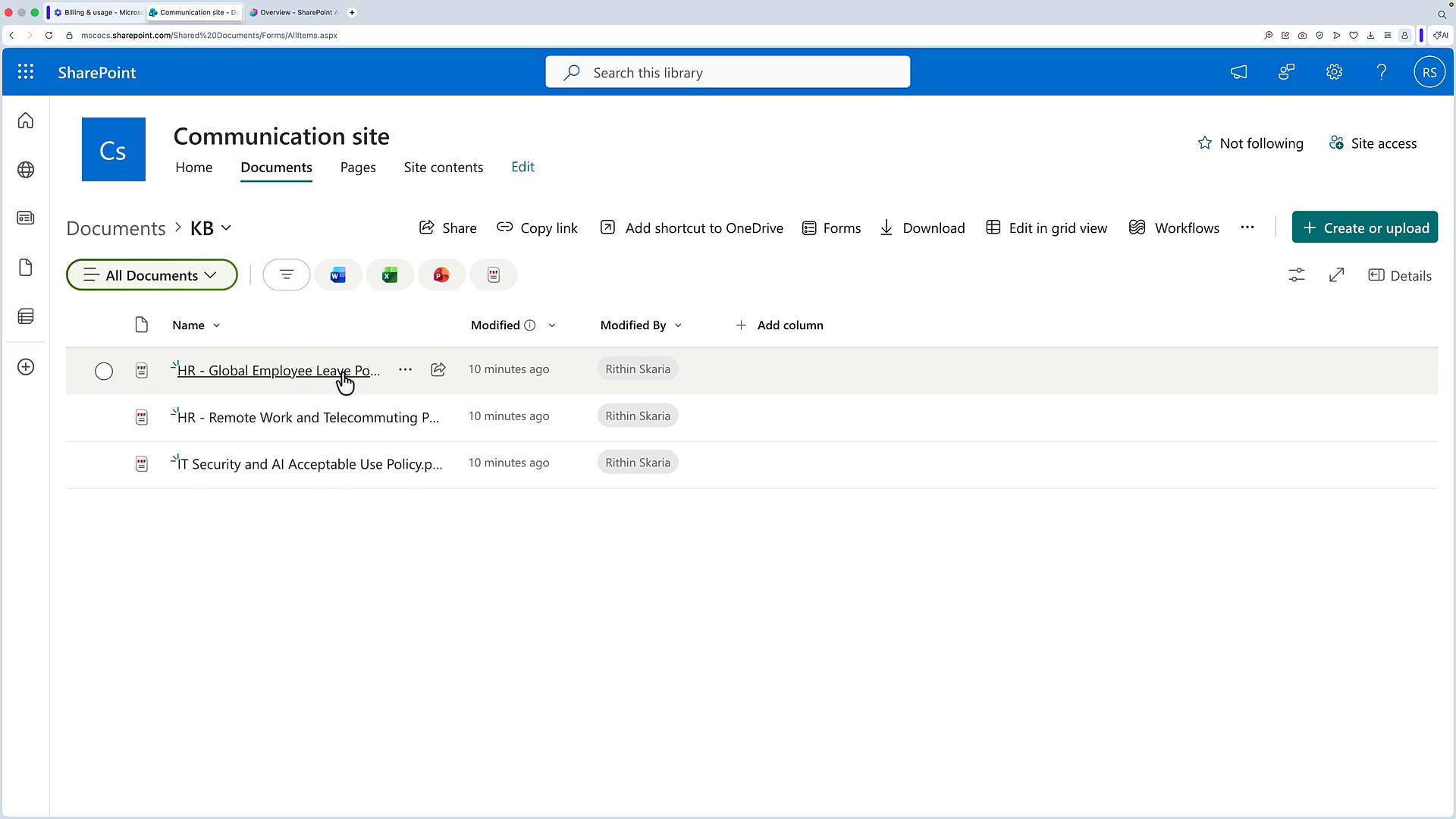This screenshot has width=1456, height=819.
Task: Open Site contents navigation tab
Action: point(444,167)
